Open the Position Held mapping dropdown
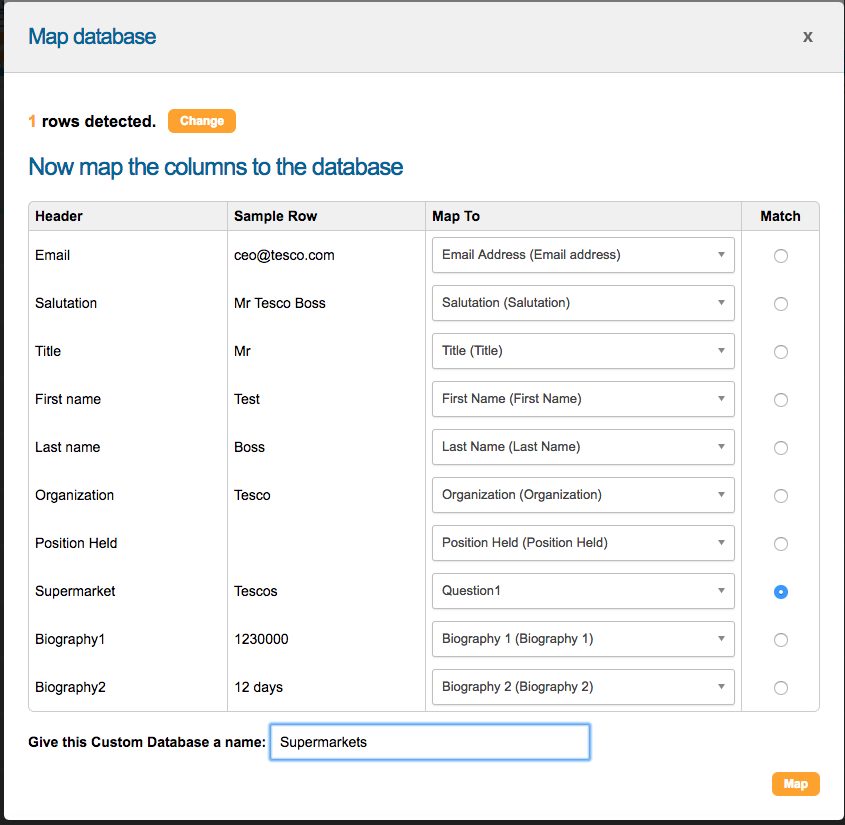The image size is (845, 825). click(x=583, y=543)
